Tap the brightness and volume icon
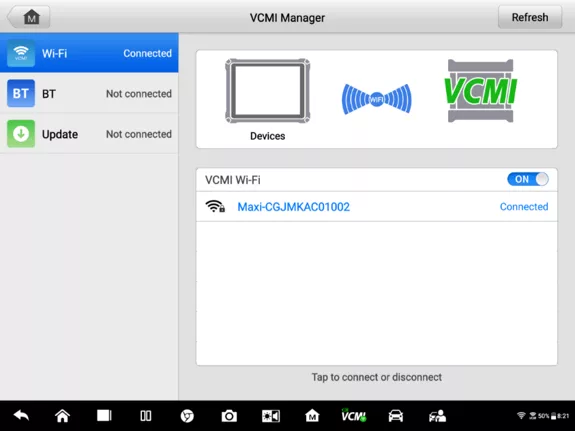Viewport: 575px width, 431px height. coord(271,416)
